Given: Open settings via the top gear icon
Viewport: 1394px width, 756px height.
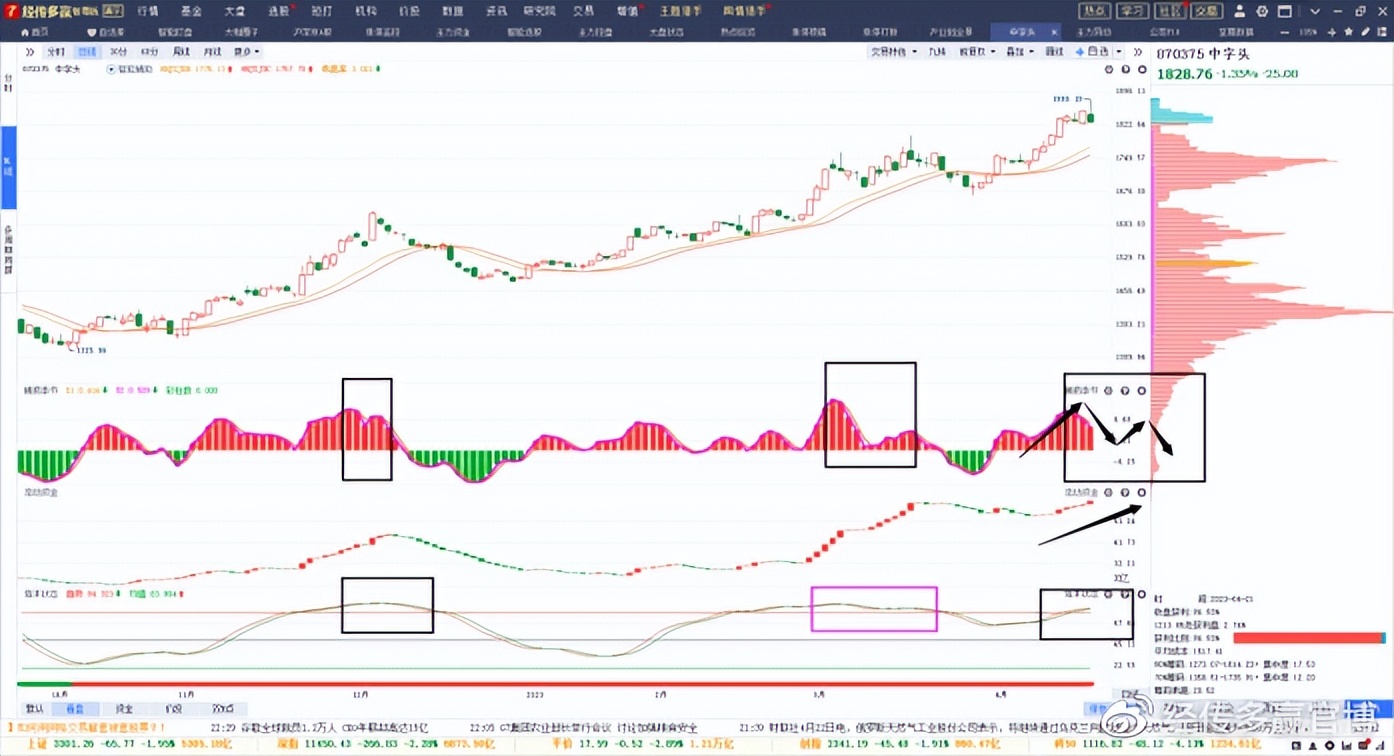Looking at the screenshot, I should [x=1262, y=11].
